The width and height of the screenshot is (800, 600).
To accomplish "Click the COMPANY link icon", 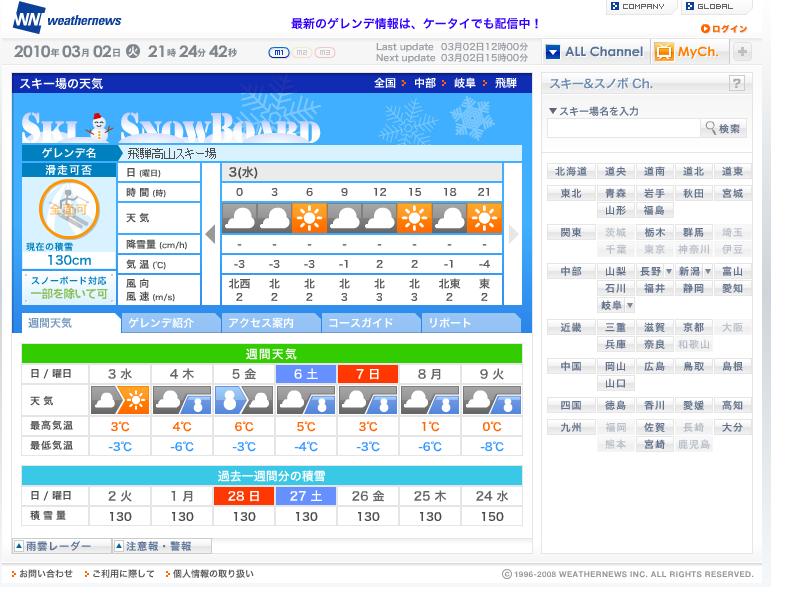I will tap(615, 6).
